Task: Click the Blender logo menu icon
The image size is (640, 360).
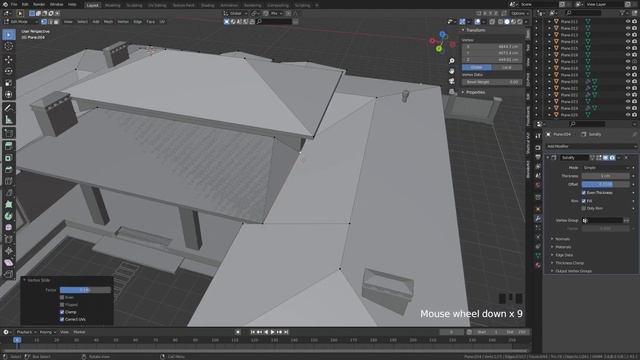Action: (x=5, y=4)
